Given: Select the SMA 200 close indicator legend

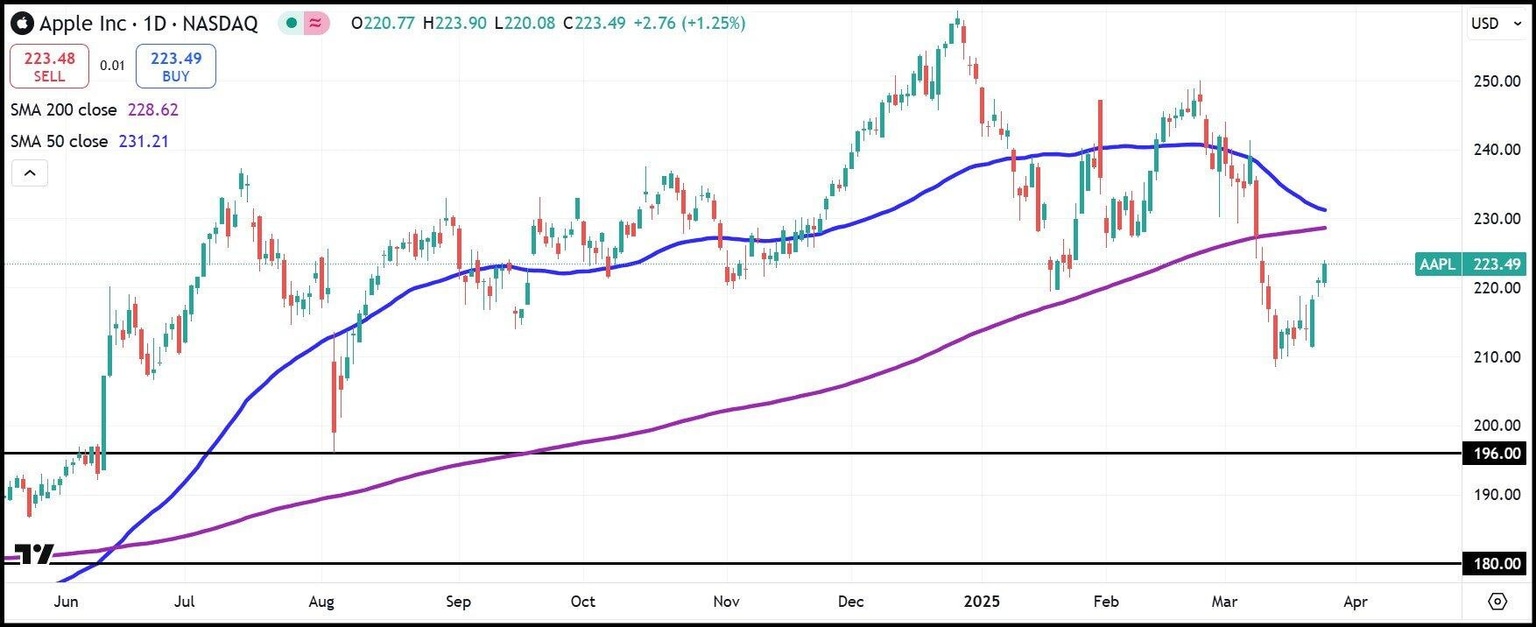Looking at the screenshot, I should (x=64, y=110).
